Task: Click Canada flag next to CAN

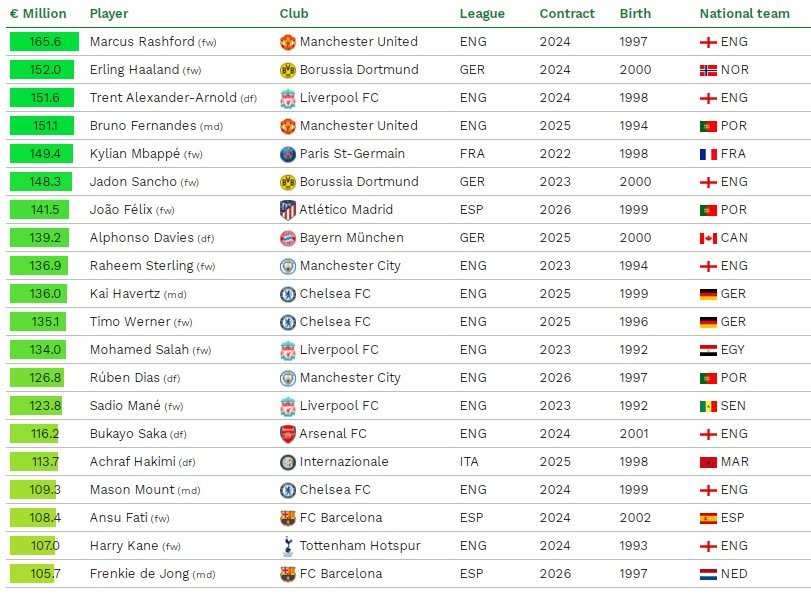Action: 708,239
